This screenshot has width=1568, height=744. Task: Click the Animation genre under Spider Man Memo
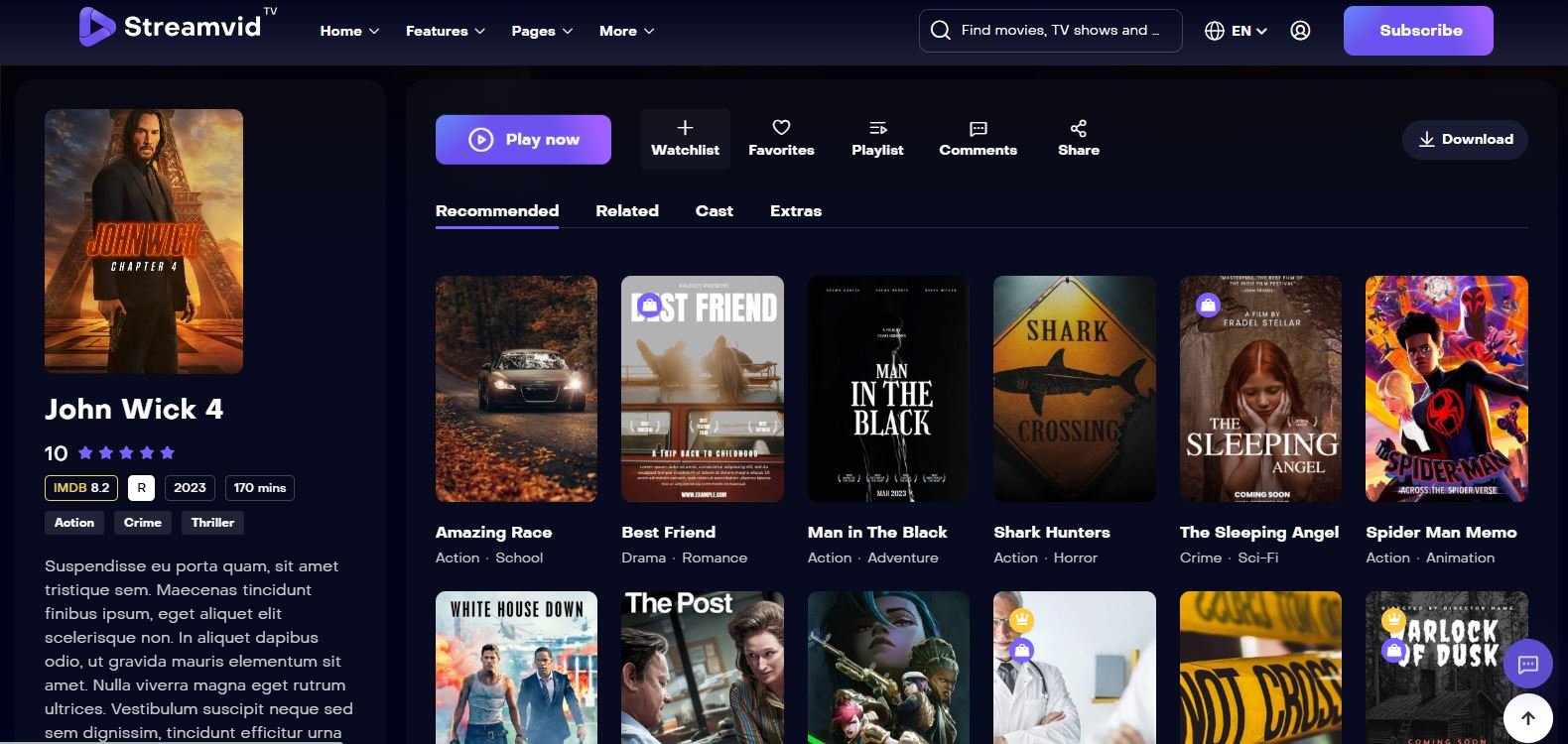pyautogui.click(x=1460, y=558)
